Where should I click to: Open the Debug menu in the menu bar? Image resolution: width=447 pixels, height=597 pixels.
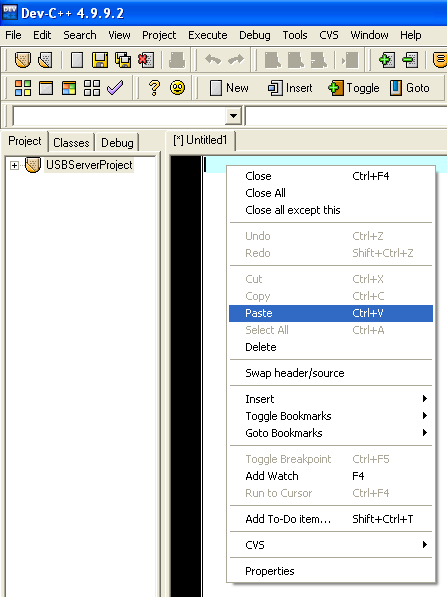tap(255, 35)
